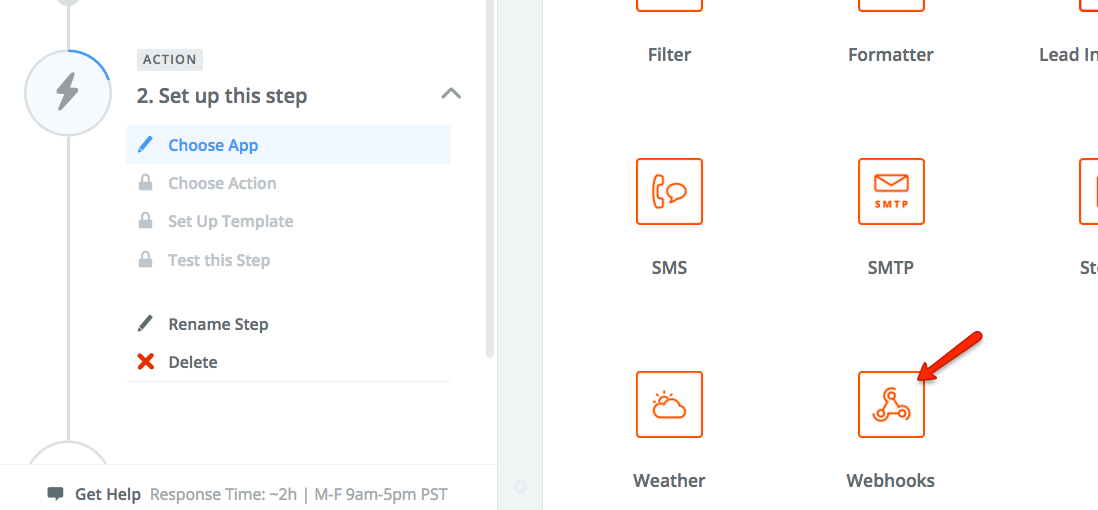Click the Filter app label
This screenshot has height=510, width=1098.
[x=669, y=55]
